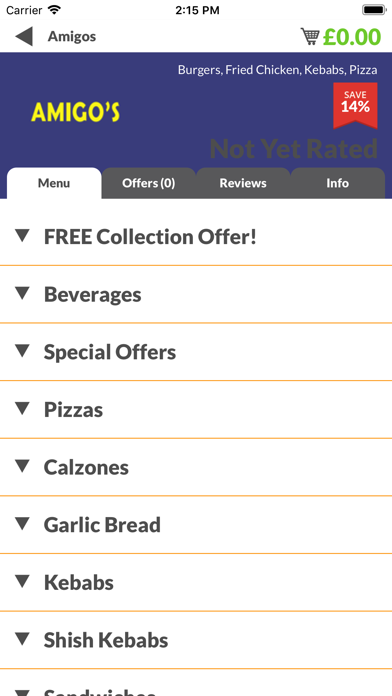Expand the Calzones section

[196, 467]
